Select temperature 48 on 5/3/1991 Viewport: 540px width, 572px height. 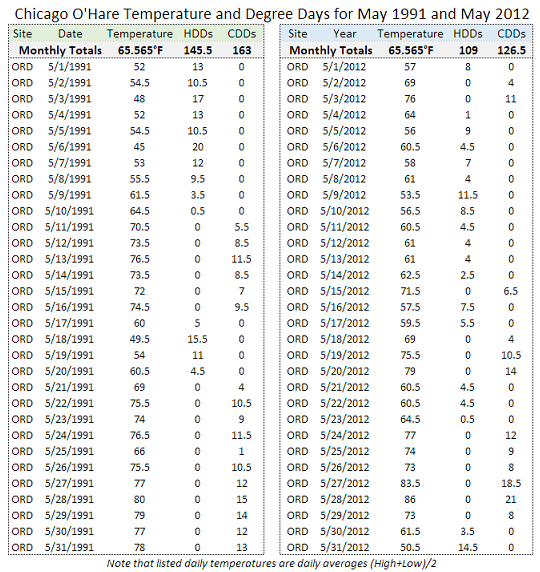pos(139,99)
